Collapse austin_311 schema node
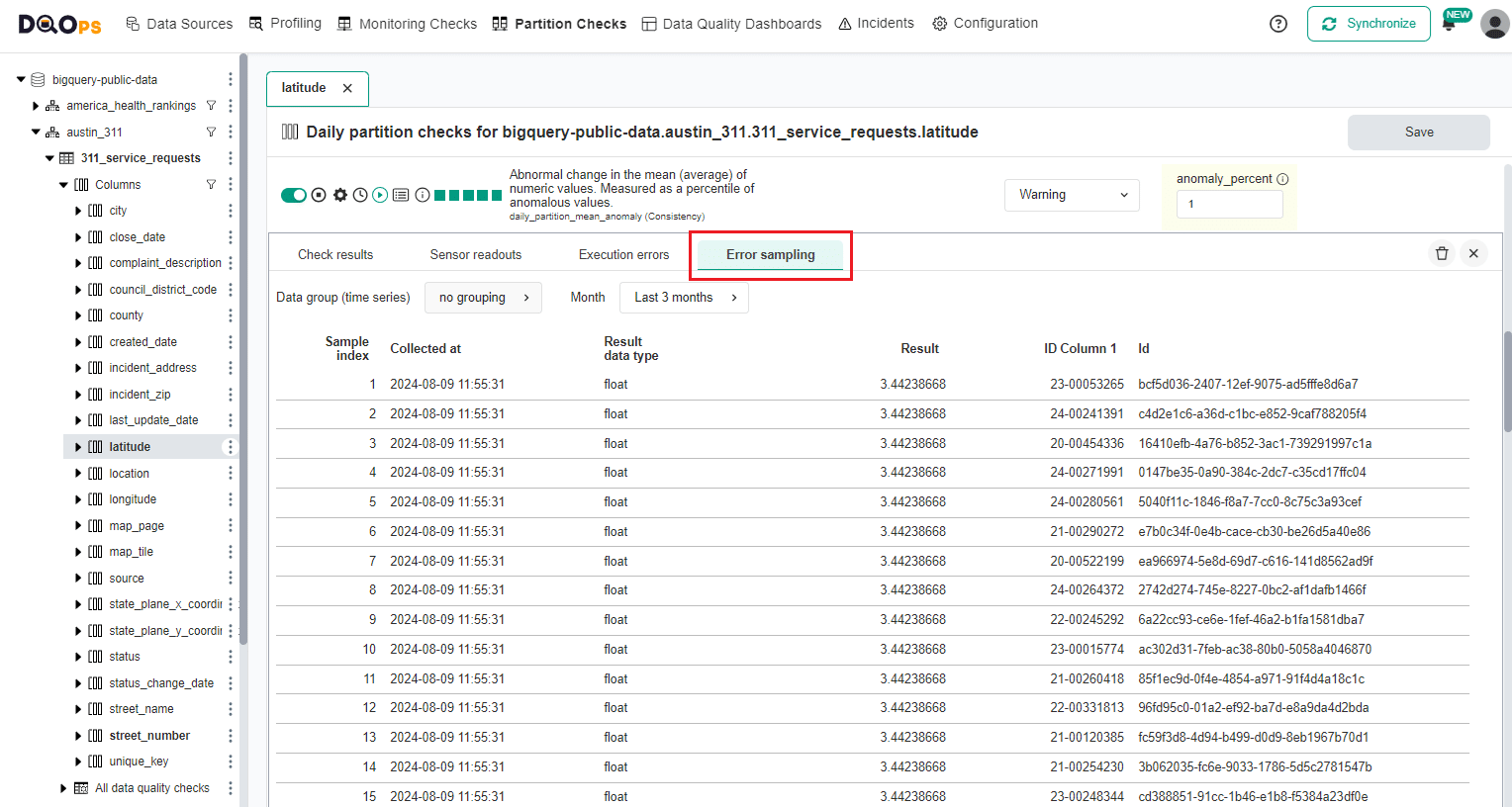This screenshot has height=807, width=1512. click(x=36, y=132)
